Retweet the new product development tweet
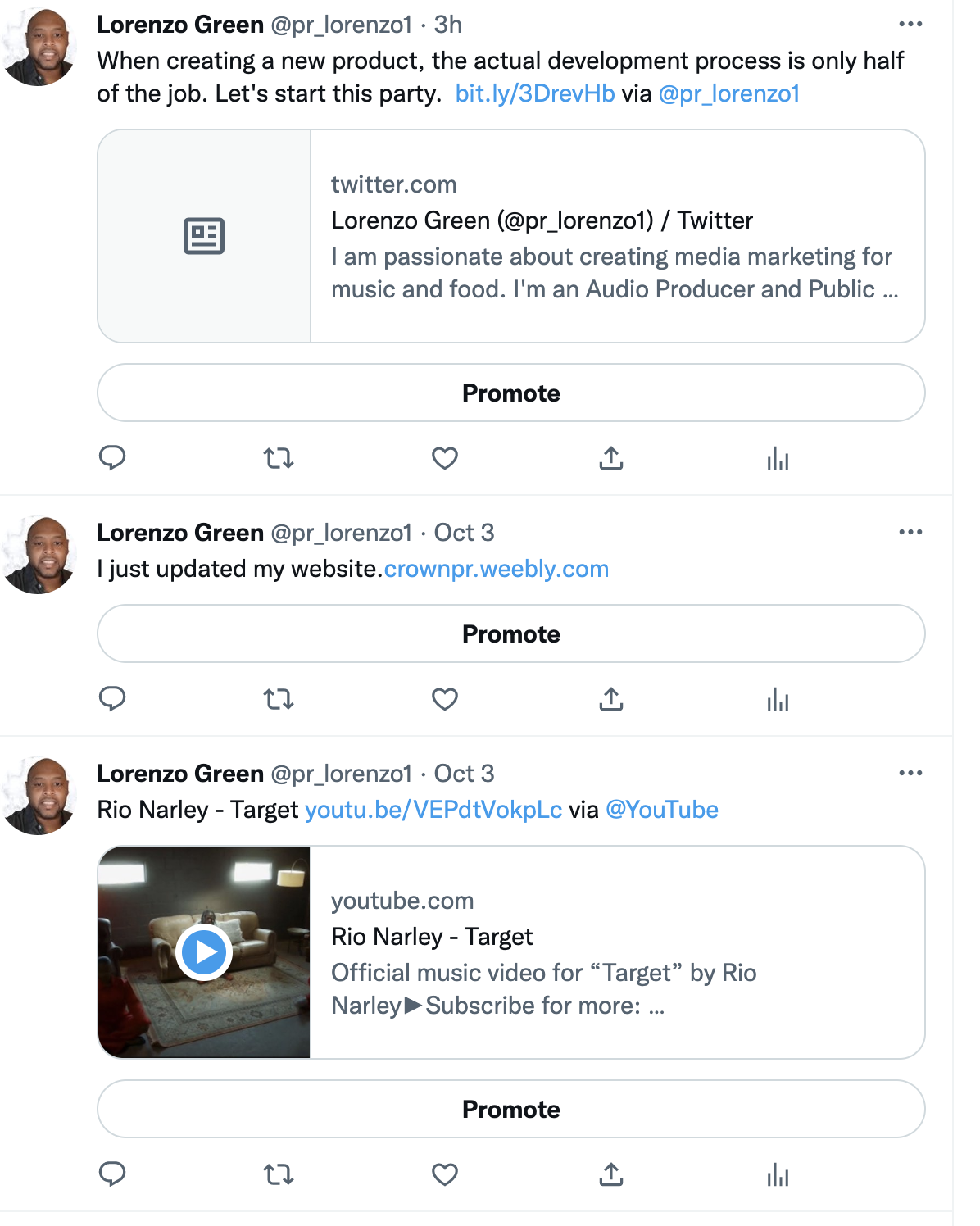The height and width of the screenshot is (1226, 980). 279,458
